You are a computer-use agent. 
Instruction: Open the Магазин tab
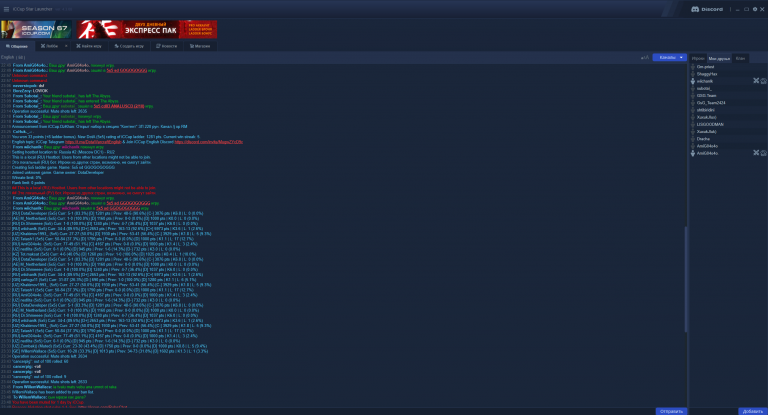200,46
